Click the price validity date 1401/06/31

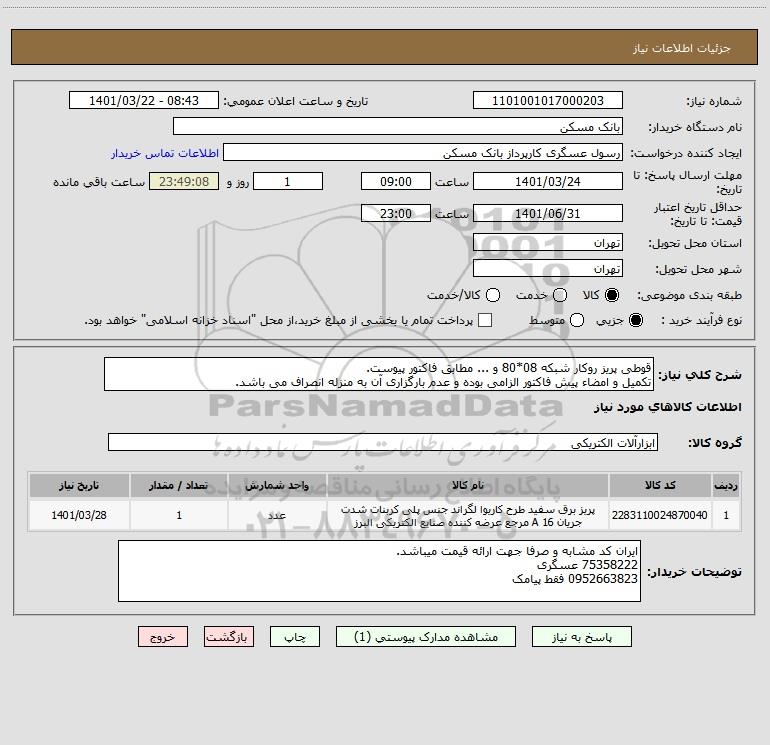coord(548,213)
